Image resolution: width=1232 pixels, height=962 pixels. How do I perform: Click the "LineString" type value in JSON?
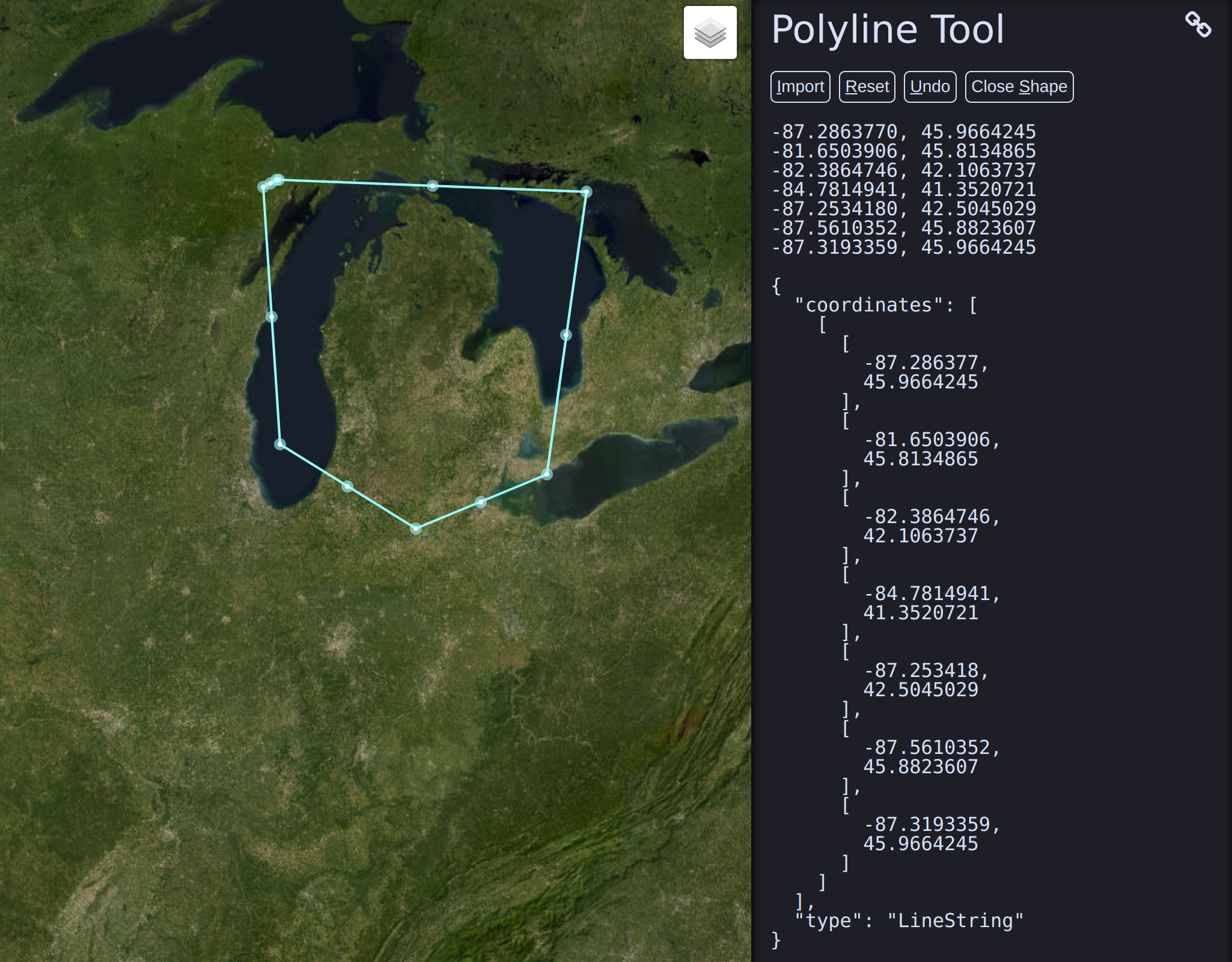pyautogui.click(x=955, y=921)
